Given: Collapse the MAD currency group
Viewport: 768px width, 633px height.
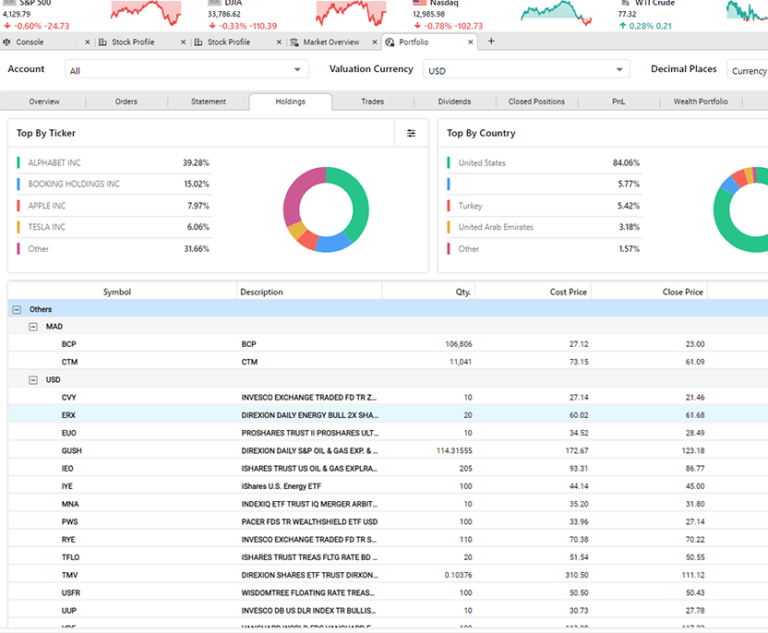Looking at the screenshot, I should (x=33, y=327).
